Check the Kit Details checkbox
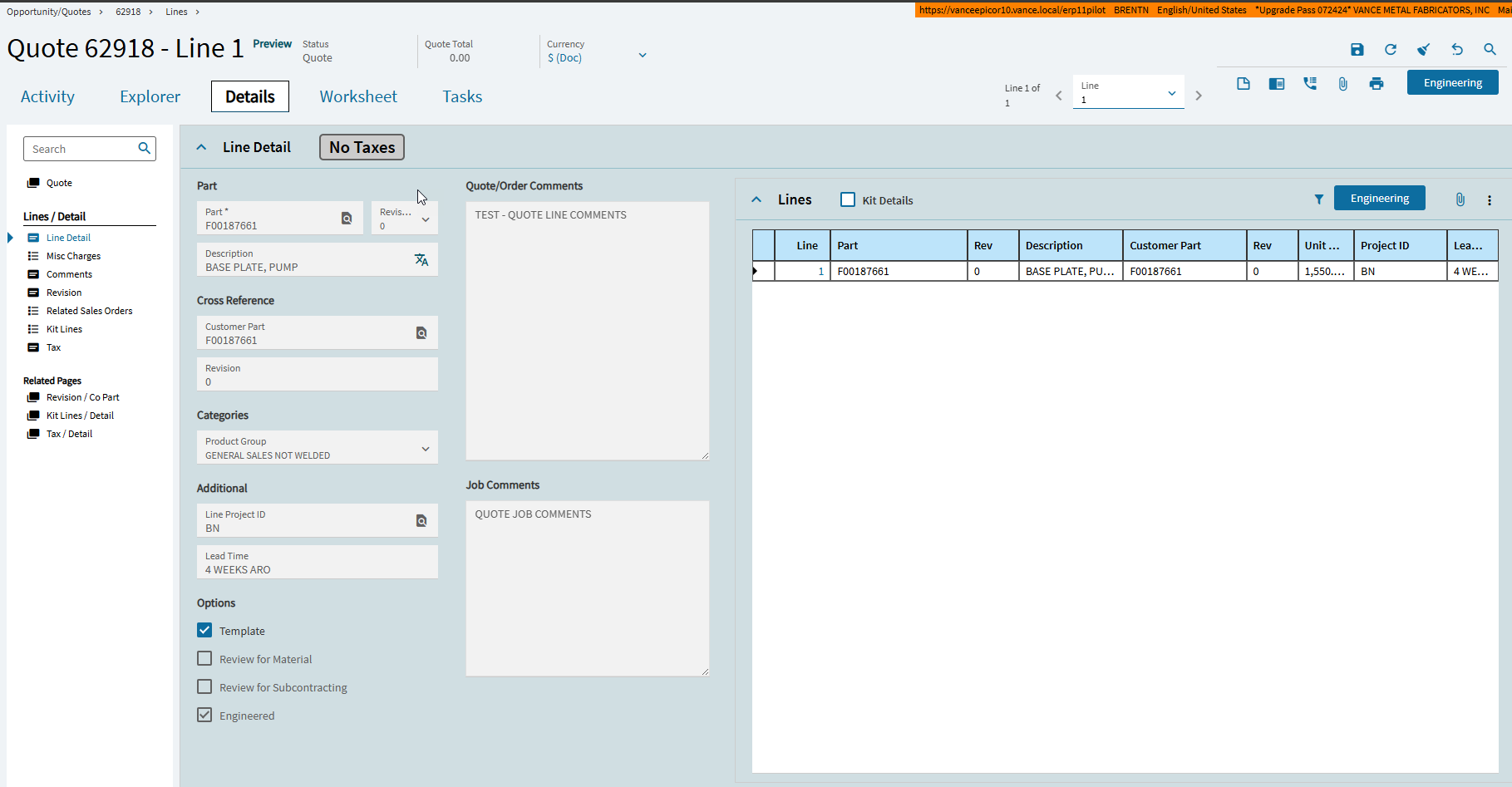The height and width of the screenshot is (787, 1512). [x=848, y=200]
